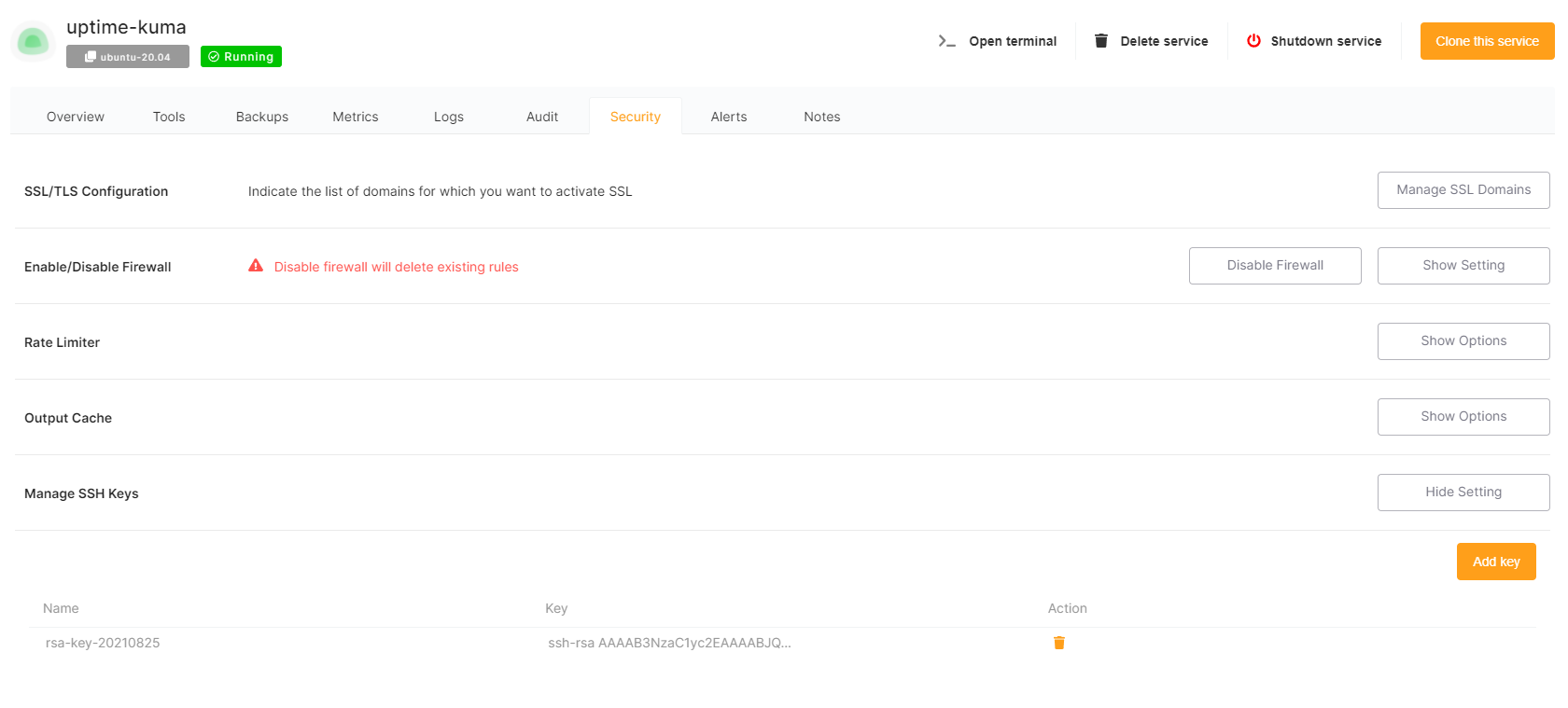Open the Backups tab
This screenshot has width=1568, height=708.
[x=262, y=117]
